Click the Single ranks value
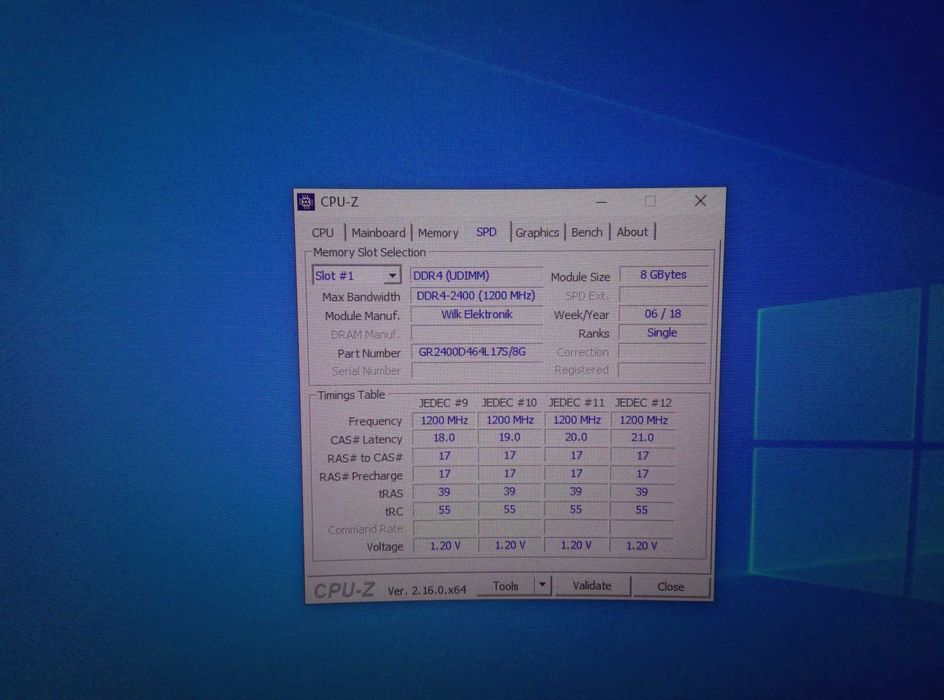Viewport: 944px width, 700px height. (662, 333)
